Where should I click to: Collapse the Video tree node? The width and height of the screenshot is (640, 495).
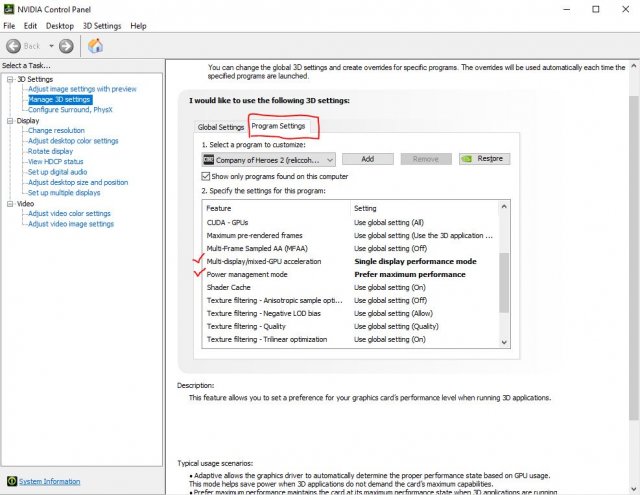click(x=9, y=203)
